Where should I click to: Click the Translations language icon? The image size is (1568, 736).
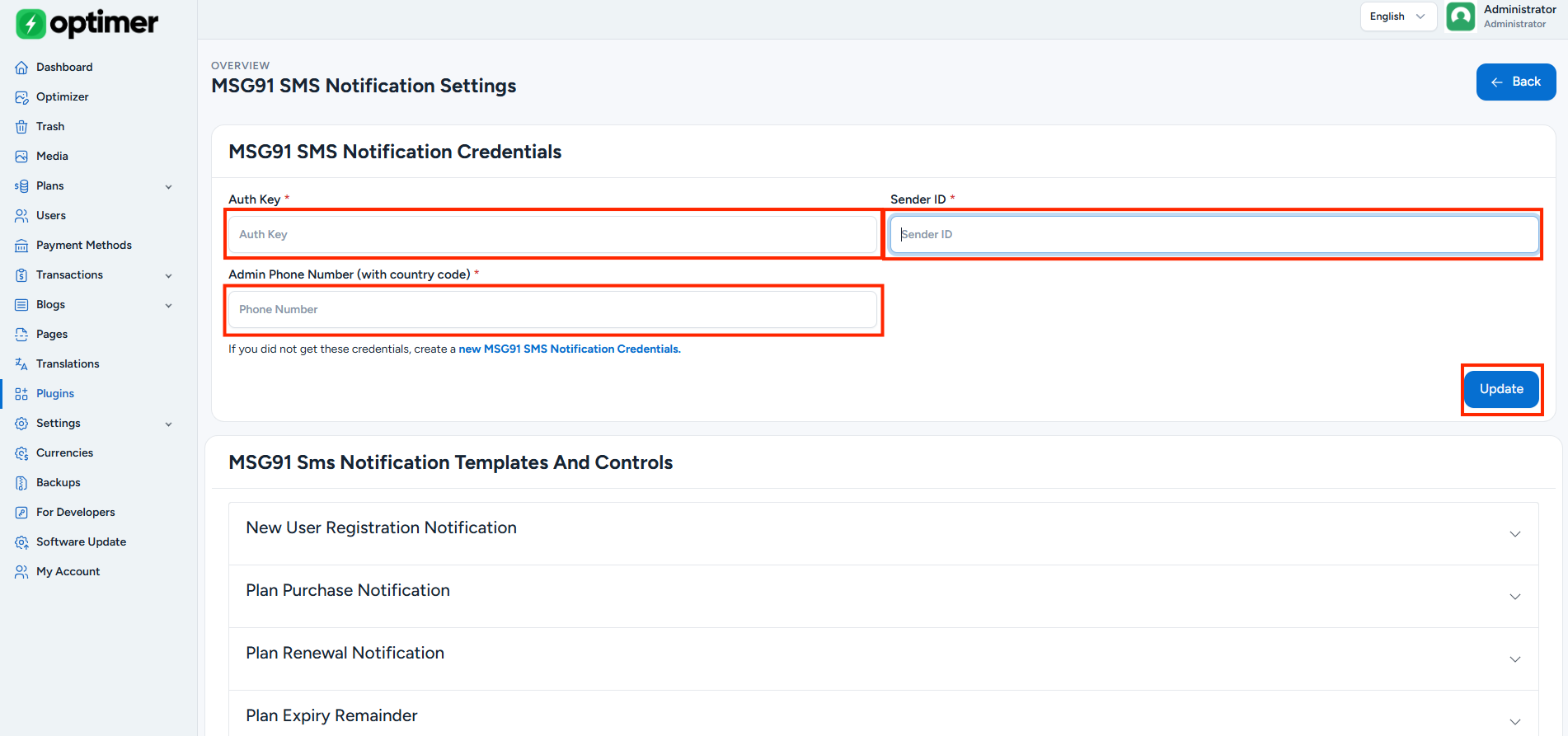pyautogui.click(x=21, y=364)
